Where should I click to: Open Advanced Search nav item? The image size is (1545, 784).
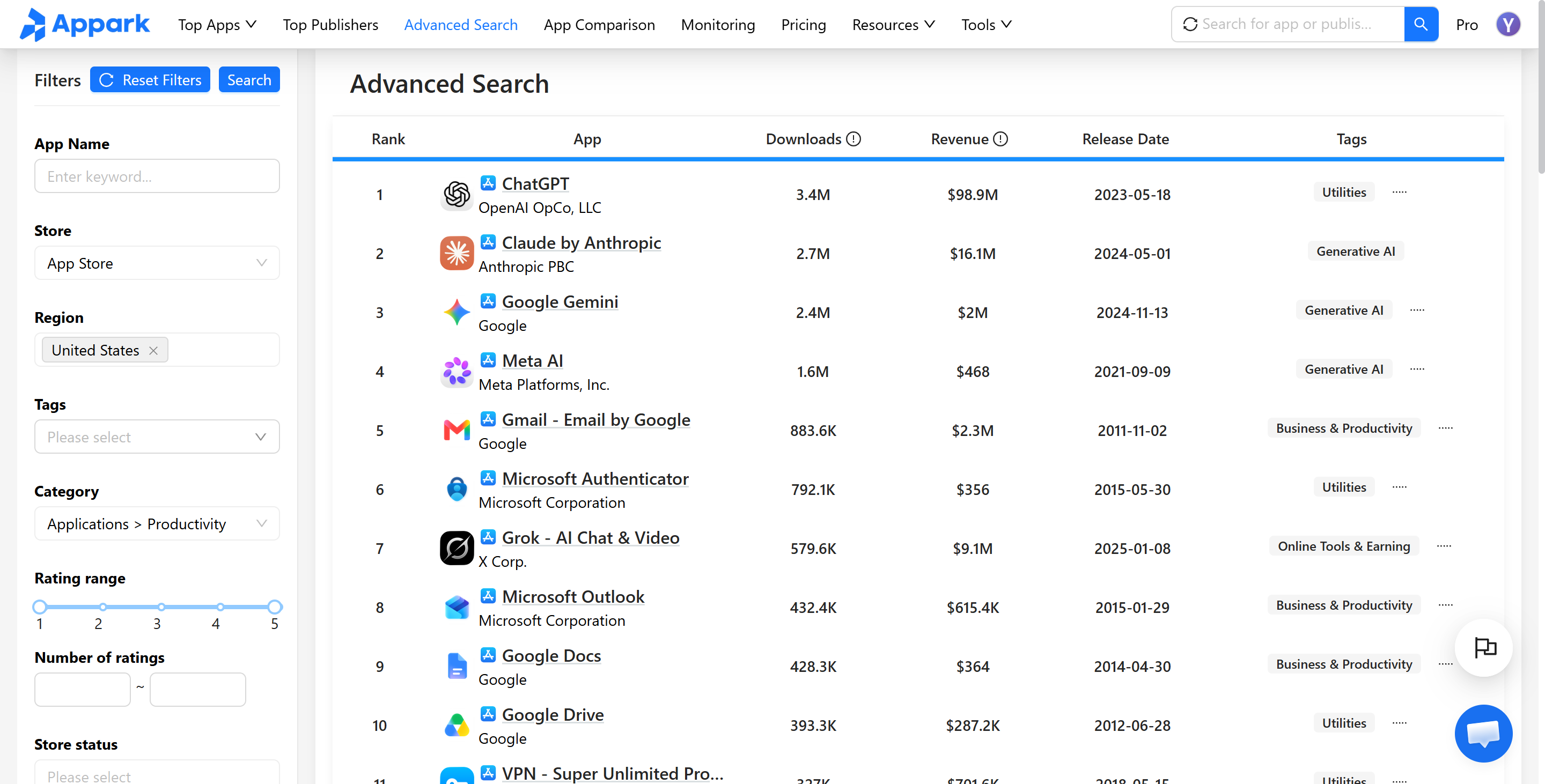pyautogui.click(x=461, y=25)
